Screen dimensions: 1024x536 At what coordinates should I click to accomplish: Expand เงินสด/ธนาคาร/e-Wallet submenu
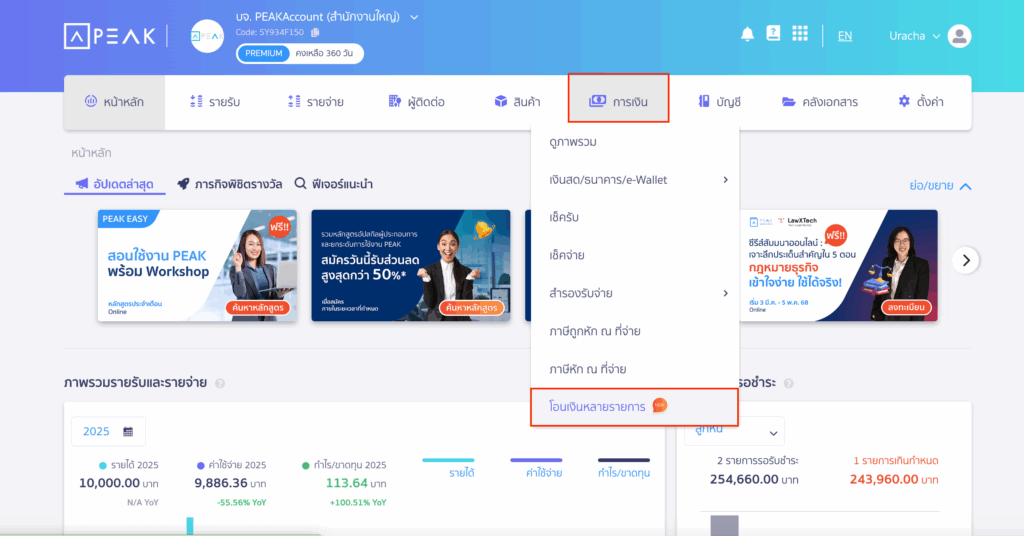point(635,180)
